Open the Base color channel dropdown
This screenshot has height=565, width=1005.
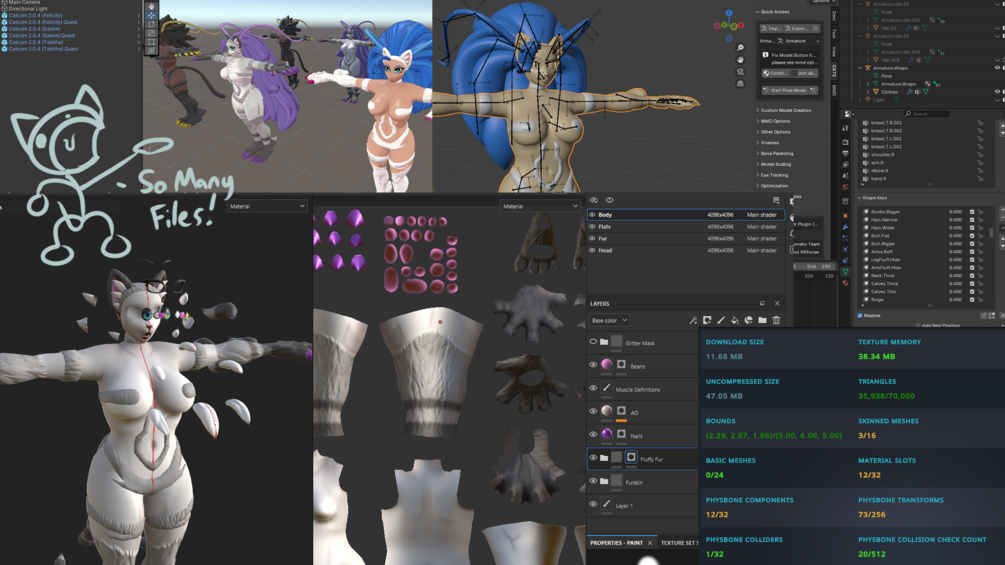tap(610, 320)
